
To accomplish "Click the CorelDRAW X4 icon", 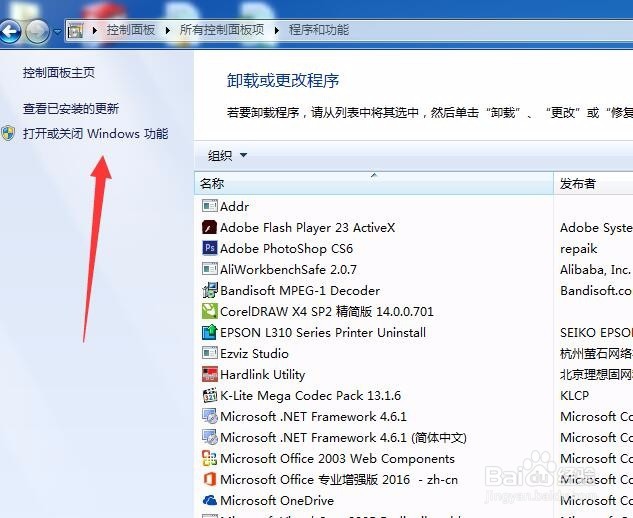I will tap(210, 311).
